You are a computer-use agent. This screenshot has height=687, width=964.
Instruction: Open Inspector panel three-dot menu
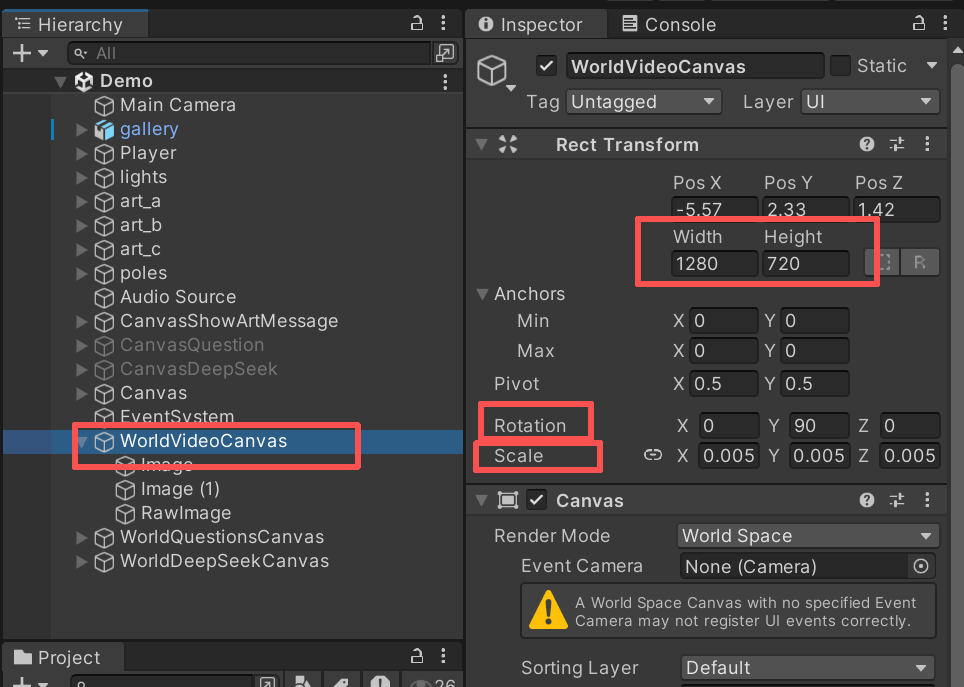pos(945,23)
